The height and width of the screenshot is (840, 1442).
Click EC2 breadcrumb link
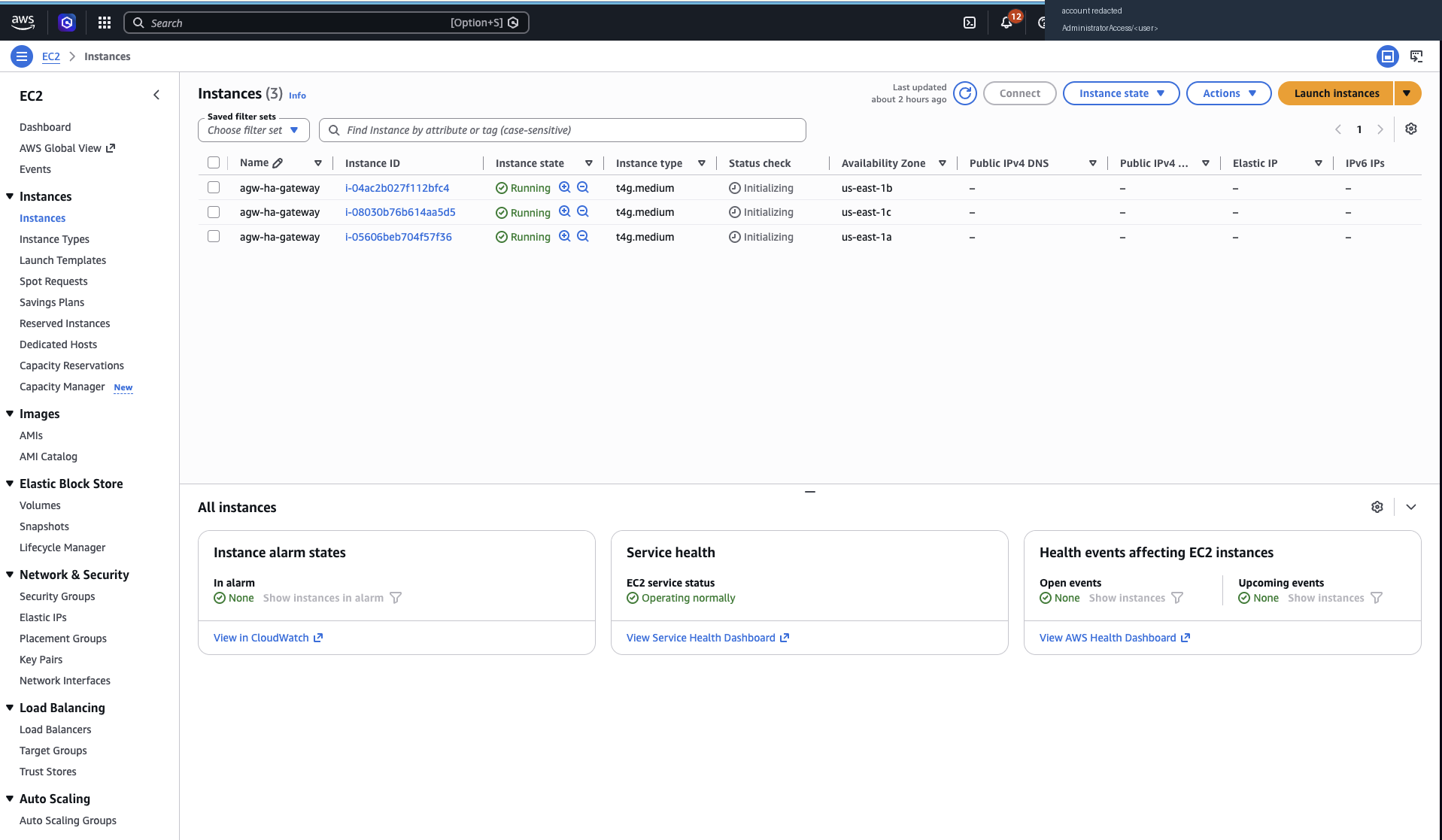50,56
